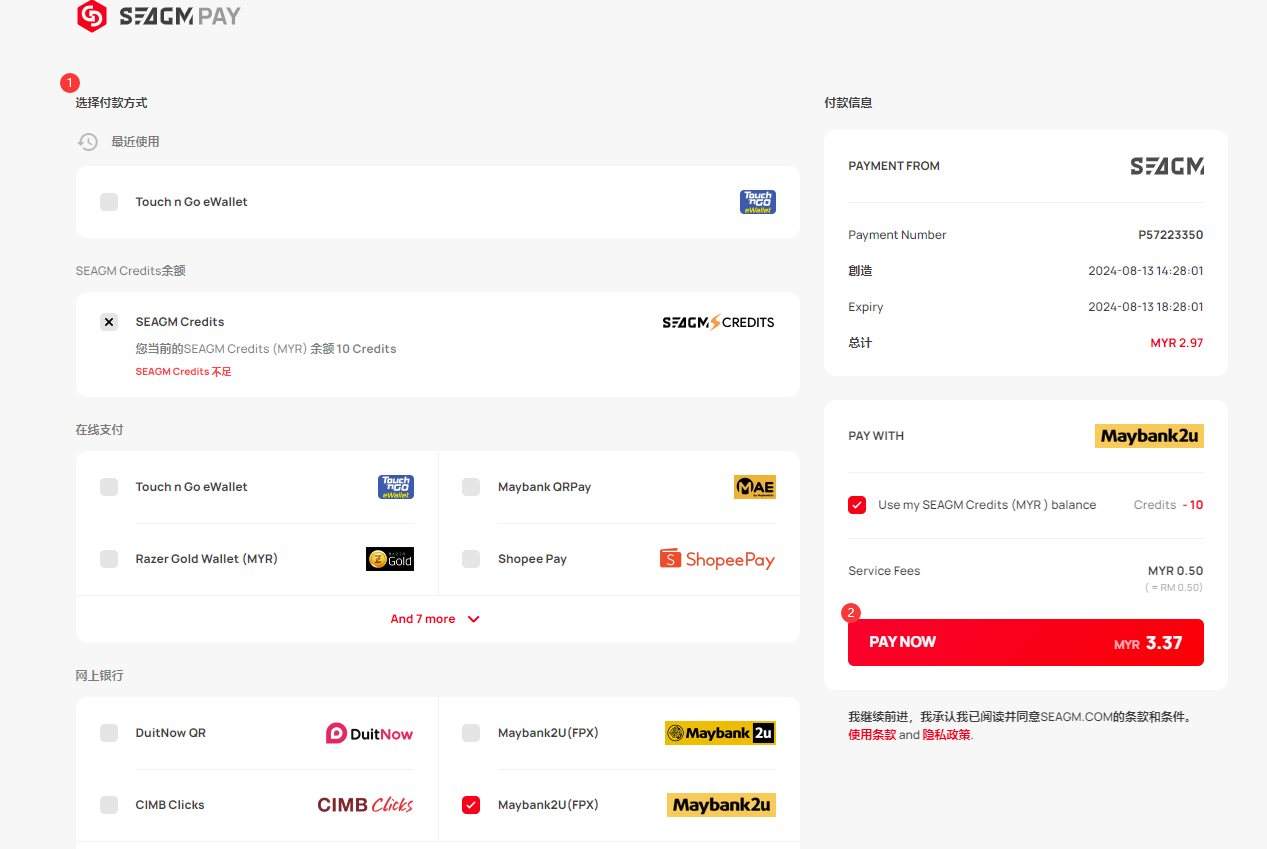Click the CIMB Clicks logo
Screen dimensions: 1267x849
(x=365, y=805)
